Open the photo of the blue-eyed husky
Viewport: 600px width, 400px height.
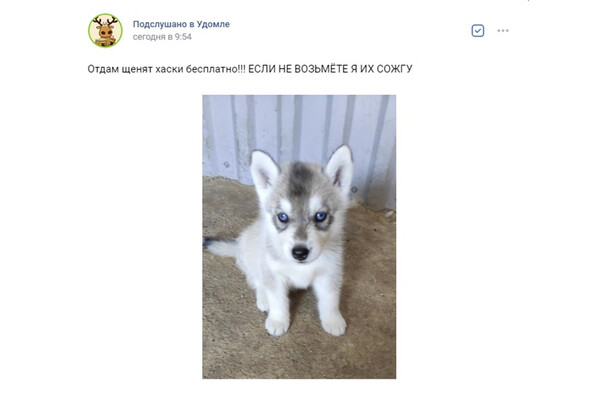[299, 237]
